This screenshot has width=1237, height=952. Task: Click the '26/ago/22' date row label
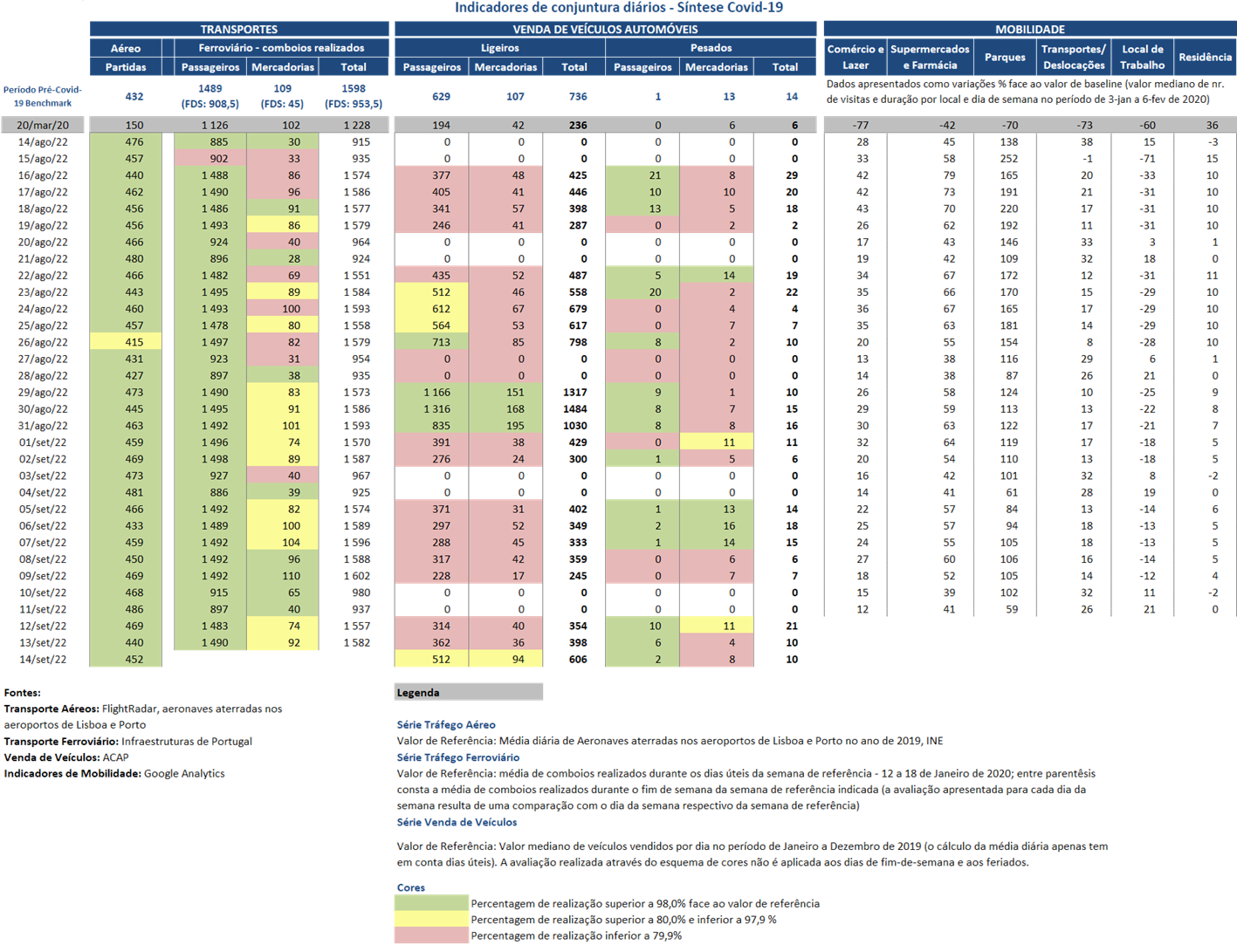43,342
